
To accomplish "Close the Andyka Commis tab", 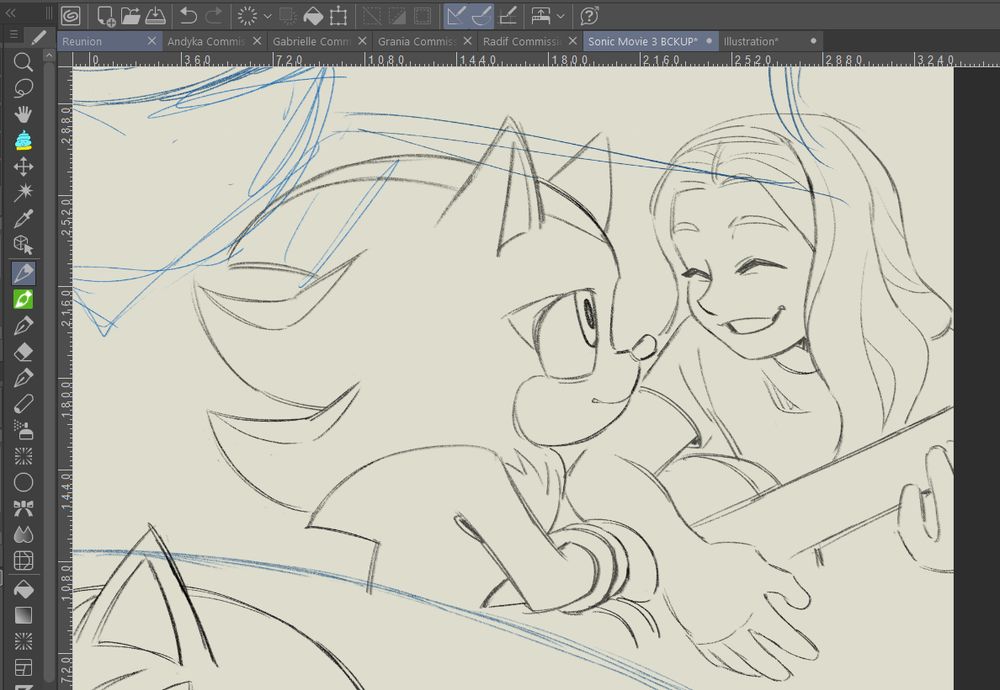I will click(257, 41).
